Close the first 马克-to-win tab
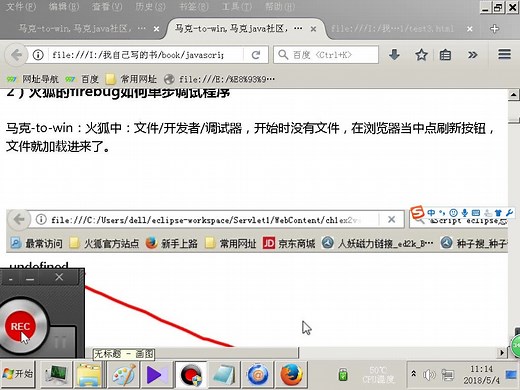The width and height of the screenshot is (520, 390). 156,29
